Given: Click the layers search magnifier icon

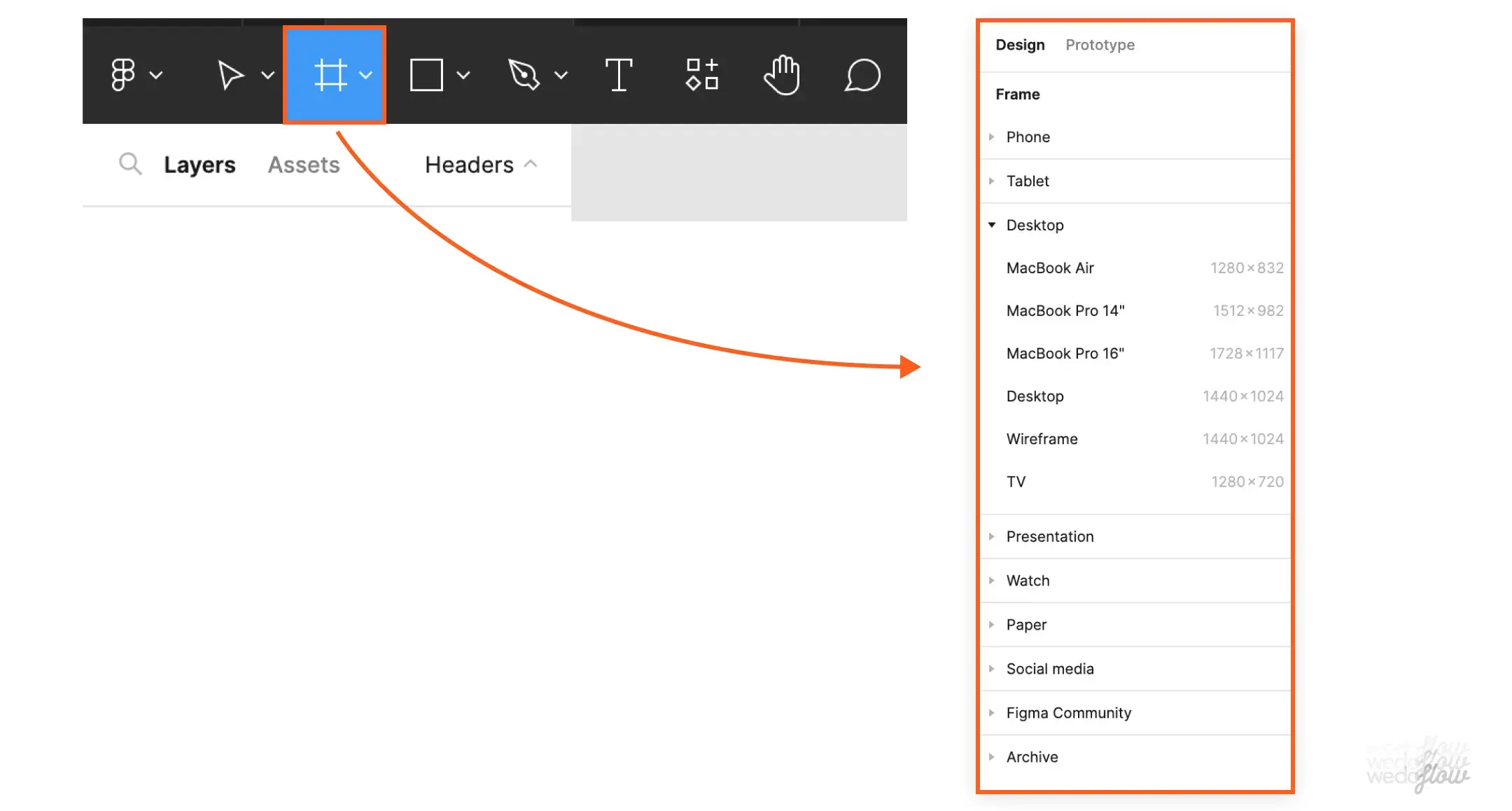Looking at the screenshot, I should point(130,164).
